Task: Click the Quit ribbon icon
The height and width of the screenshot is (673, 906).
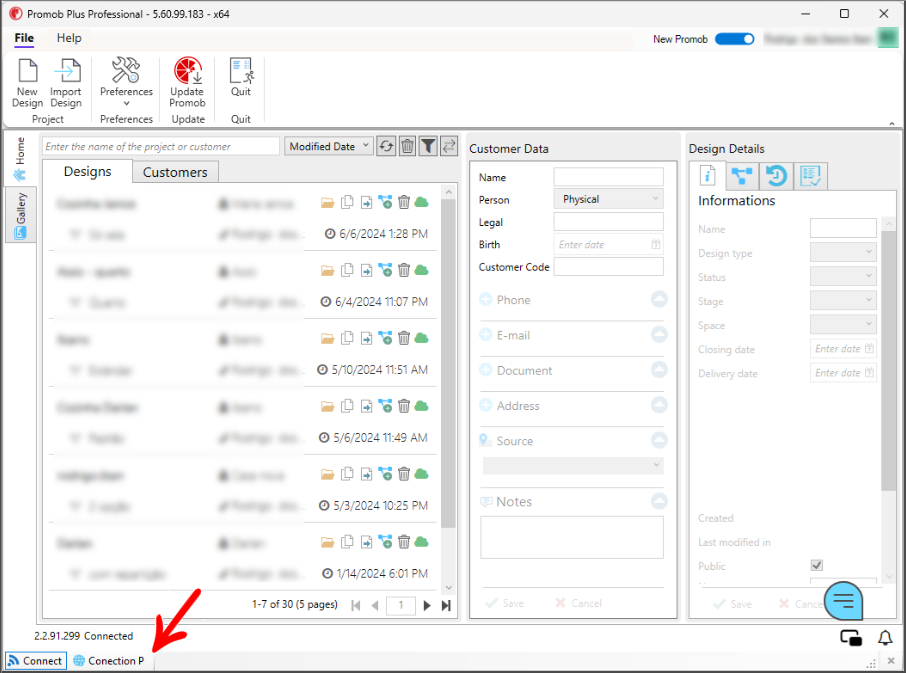Action: point(240,77)
